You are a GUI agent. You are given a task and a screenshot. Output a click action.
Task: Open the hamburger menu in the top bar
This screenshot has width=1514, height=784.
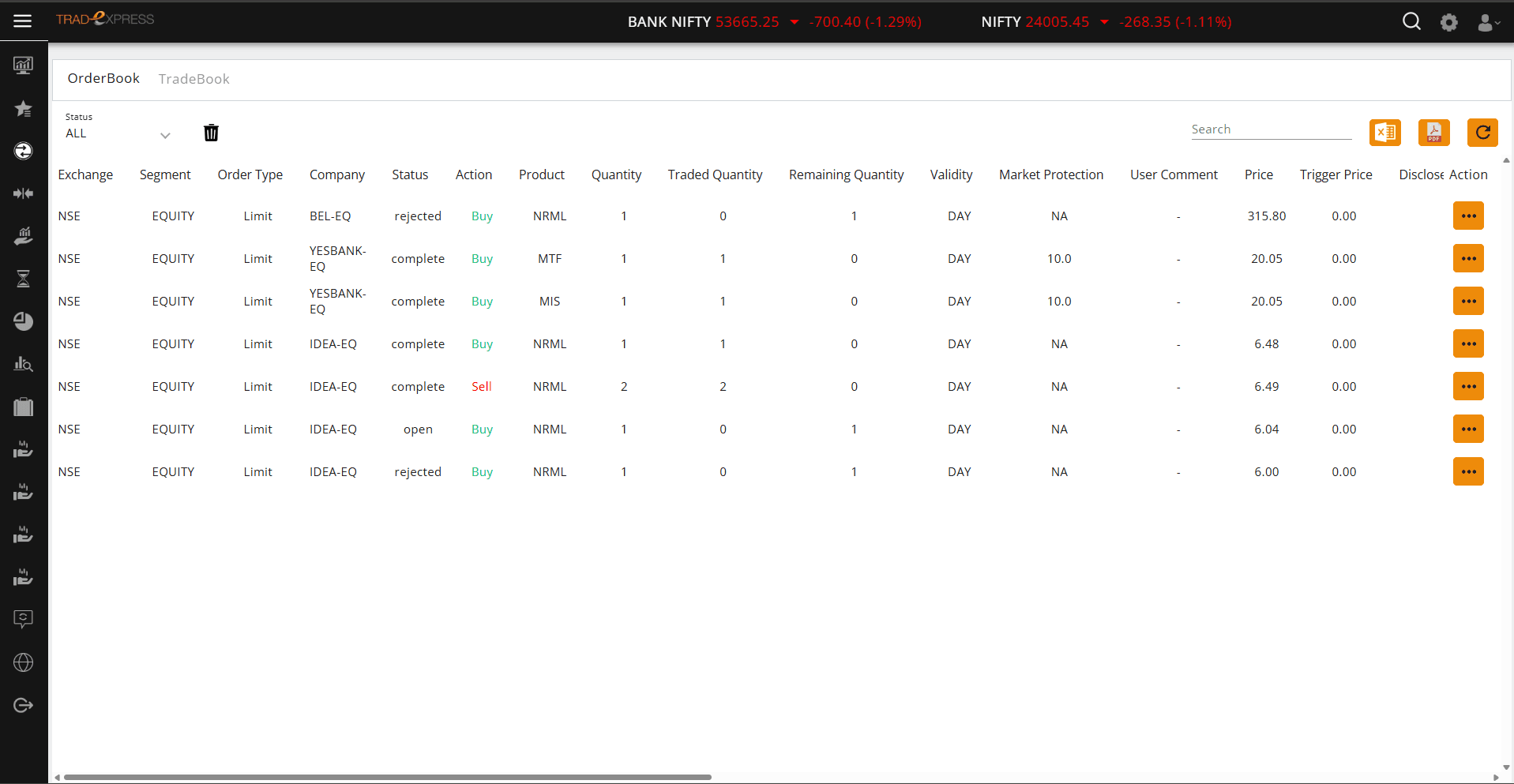(x=23, y=21)
